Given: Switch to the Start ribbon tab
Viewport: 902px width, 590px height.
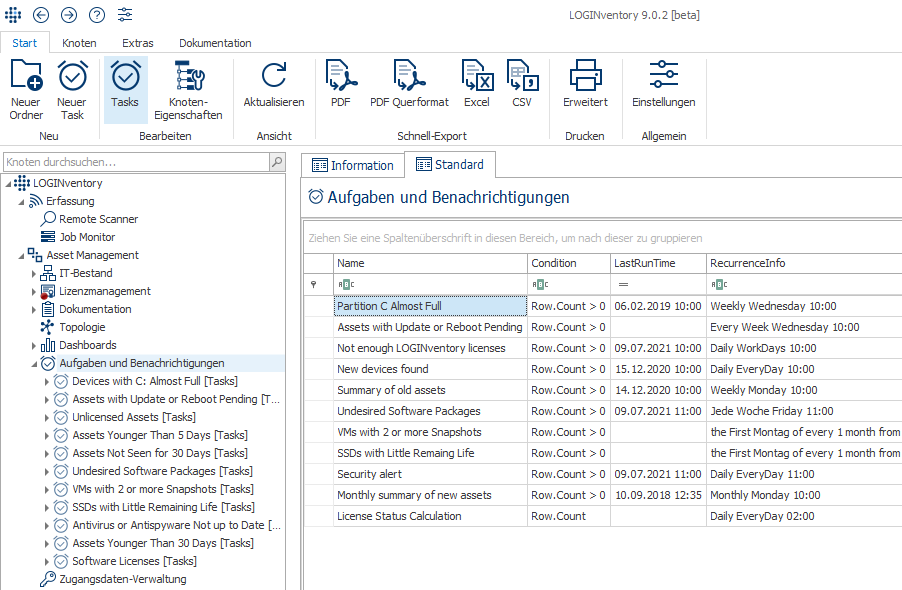Looking at the screenshot, I should (x=24, y=43).
